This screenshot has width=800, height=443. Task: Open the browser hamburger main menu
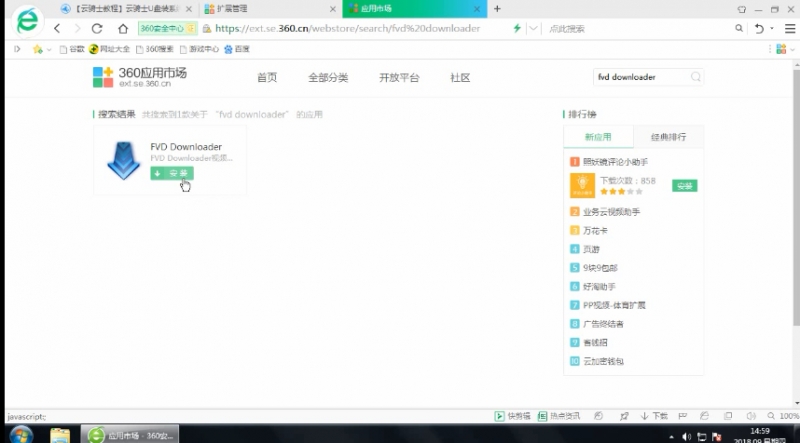pos(790,29)
